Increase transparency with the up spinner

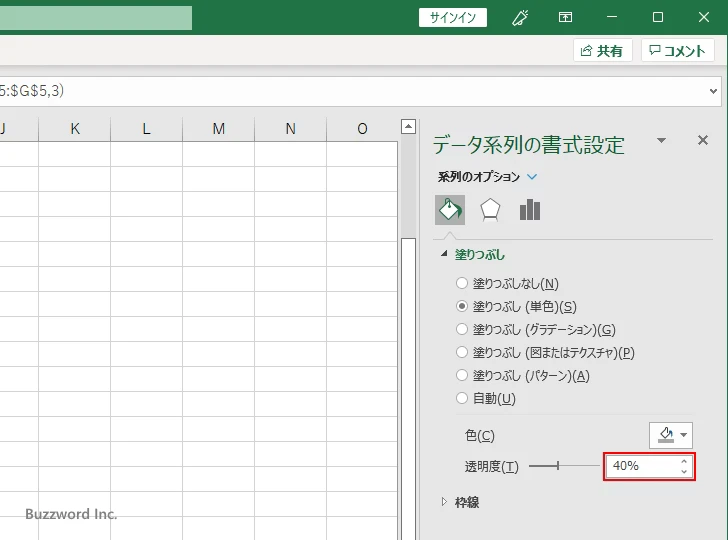coord(684,461)
